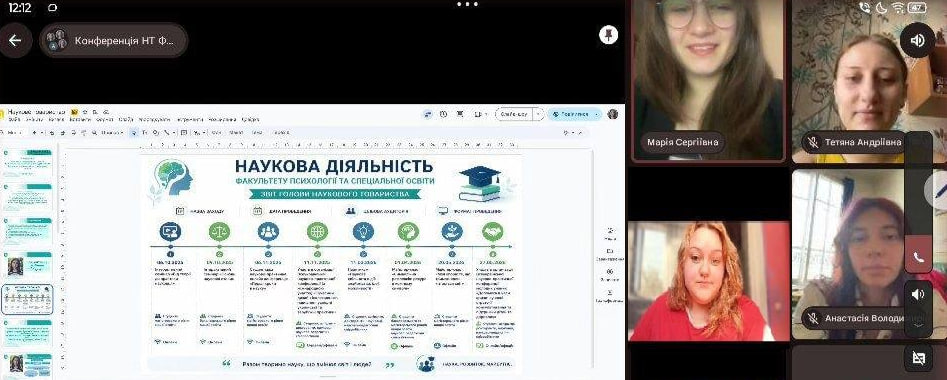Open the Конференція НТ Ф... call header
The image size is (947, 380).
[114, 40]
